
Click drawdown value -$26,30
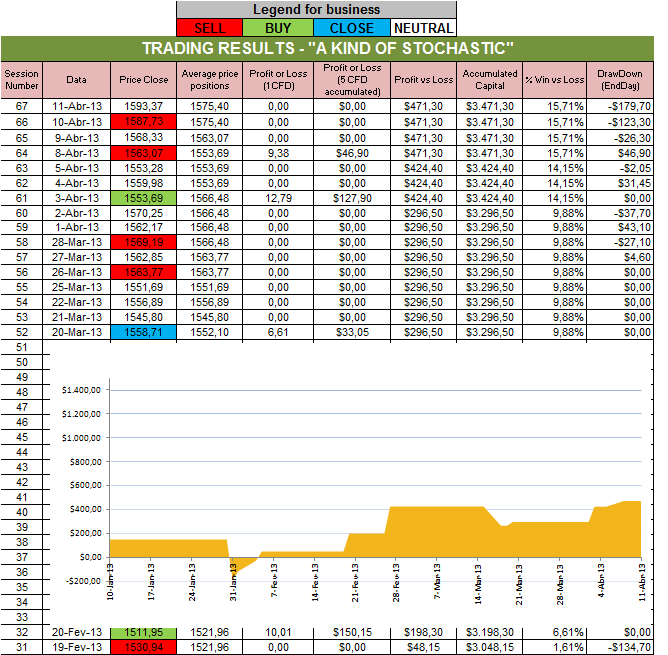point(620,138)
